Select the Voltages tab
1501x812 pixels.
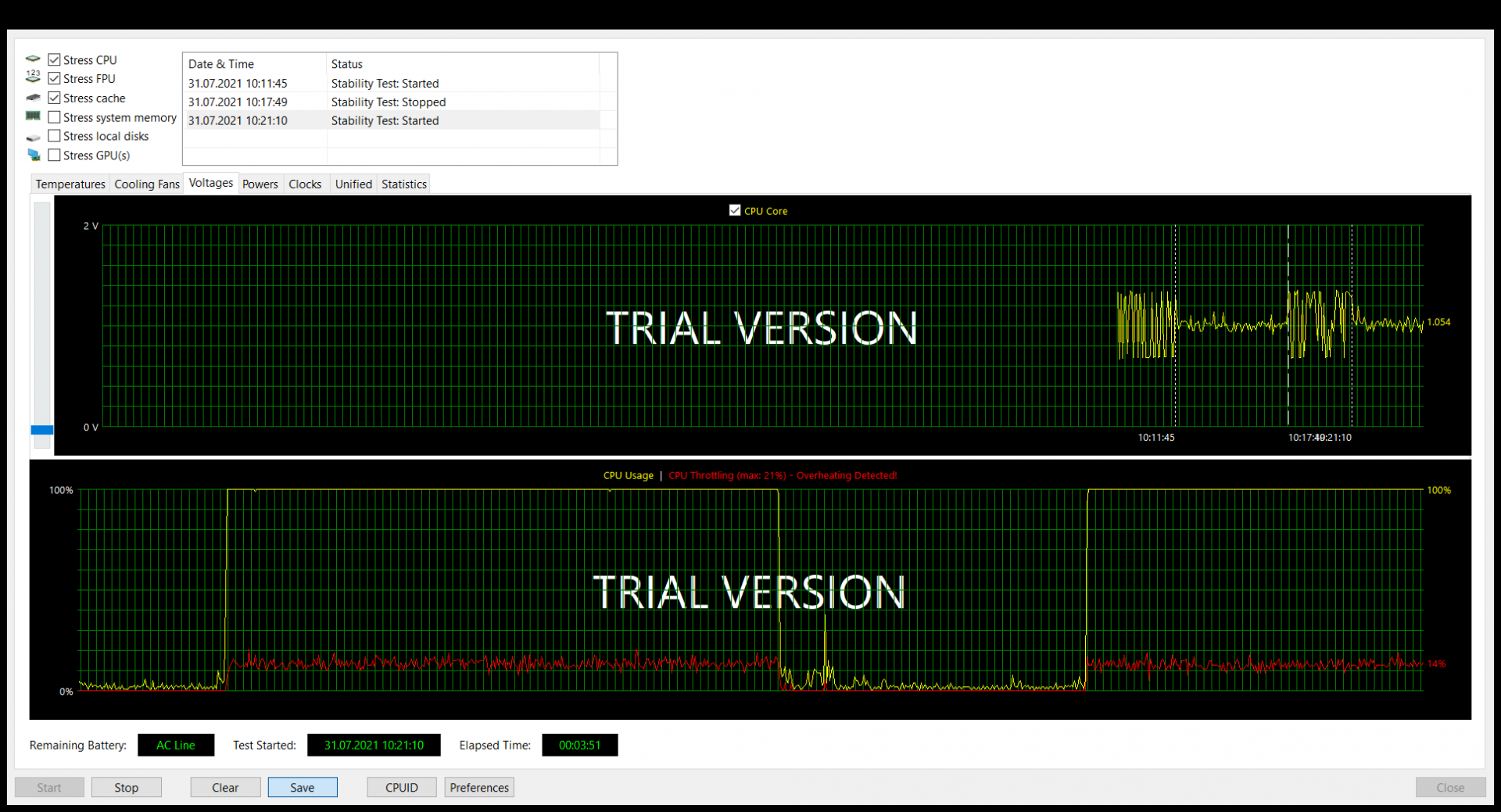211,183
